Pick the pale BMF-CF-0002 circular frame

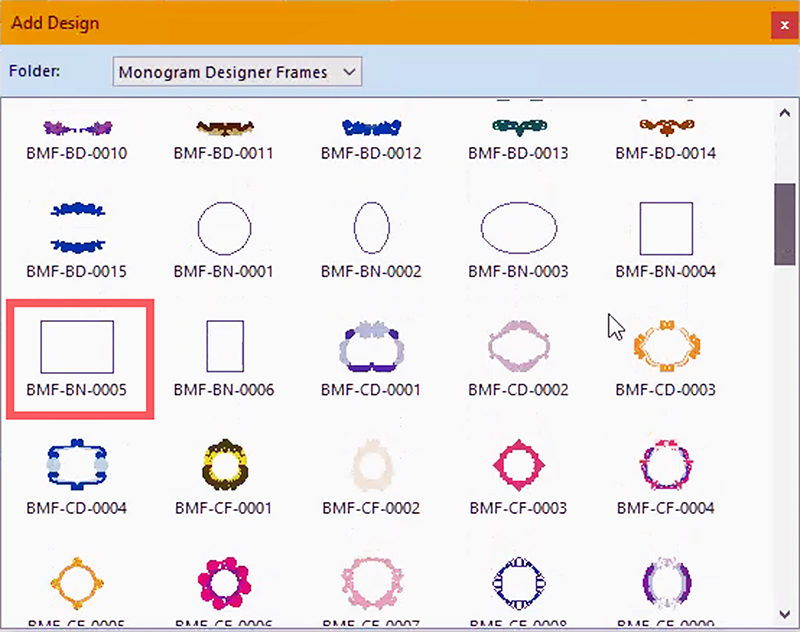point(371,465)
